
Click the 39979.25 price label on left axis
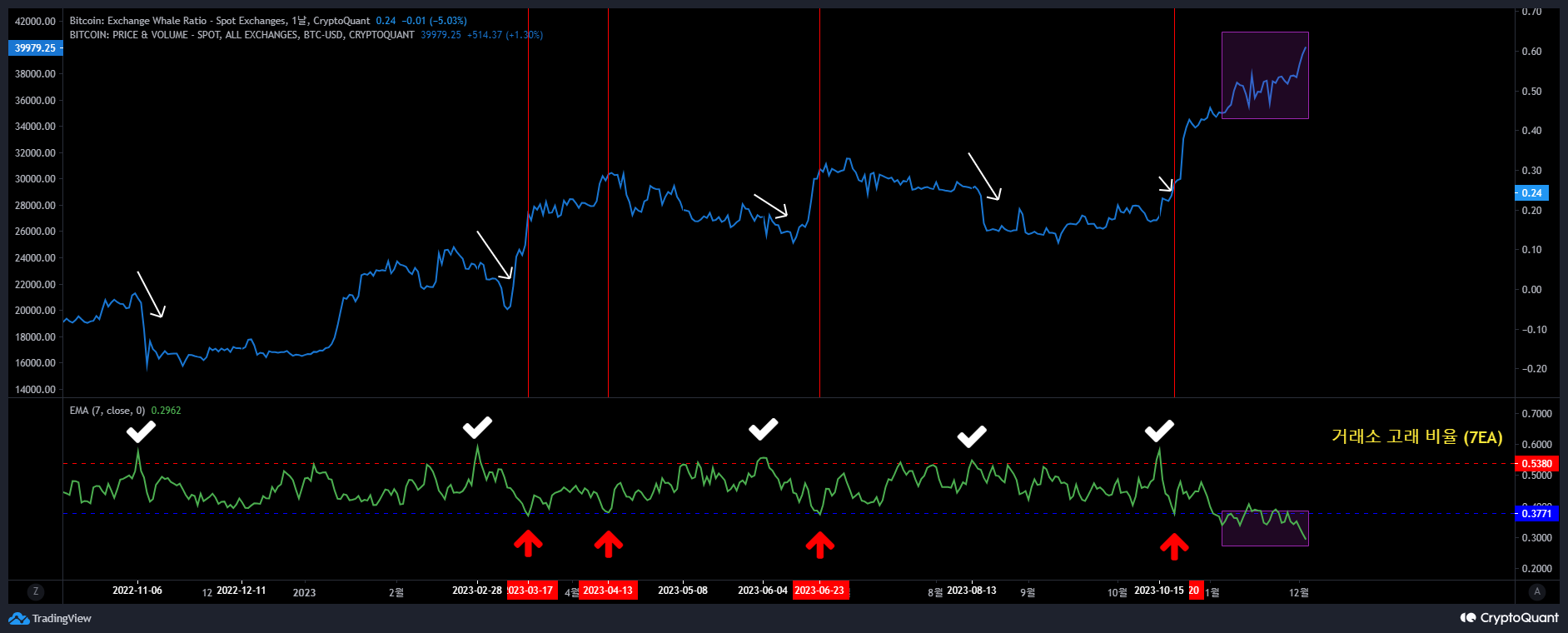pos(35,48)
